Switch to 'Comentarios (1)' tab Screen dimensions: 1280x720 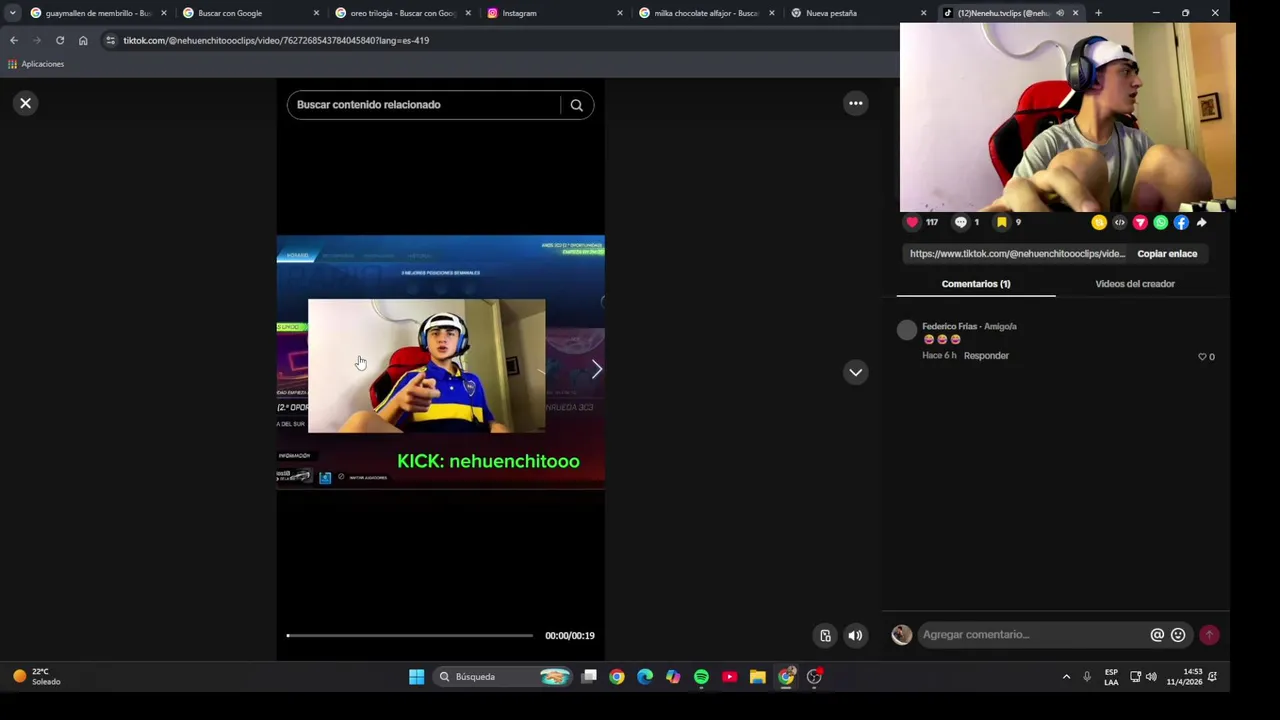pos(976,284)
